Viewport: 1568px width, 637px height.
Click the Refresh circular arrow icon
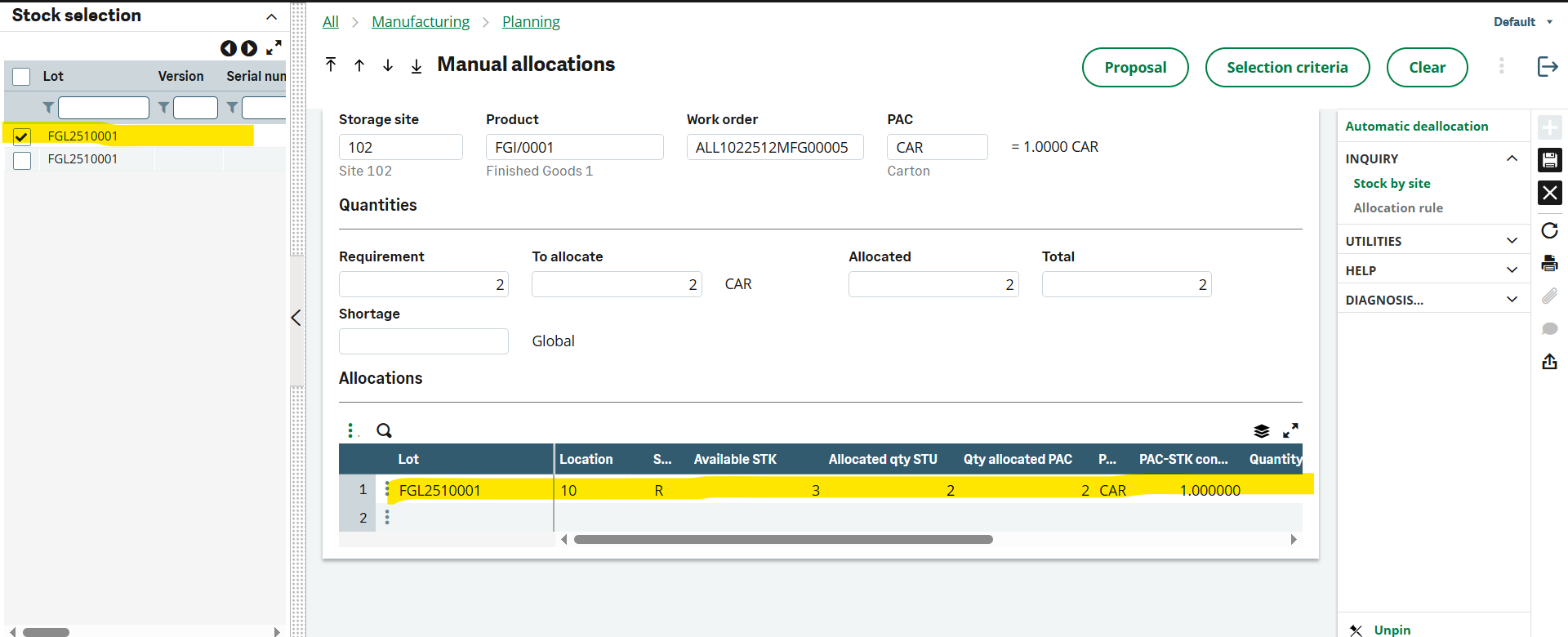click(1549, 230)
